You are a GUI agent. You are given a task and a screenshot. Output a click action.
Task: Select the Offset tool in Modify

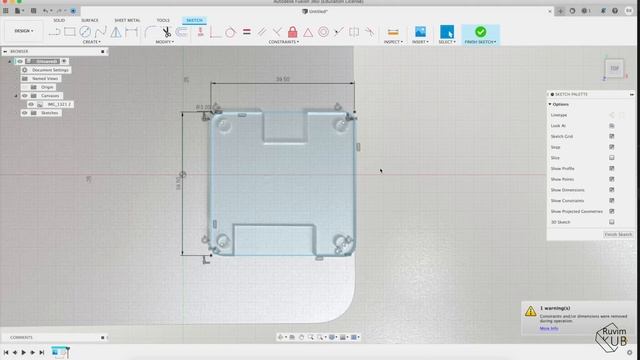[182, 32]
